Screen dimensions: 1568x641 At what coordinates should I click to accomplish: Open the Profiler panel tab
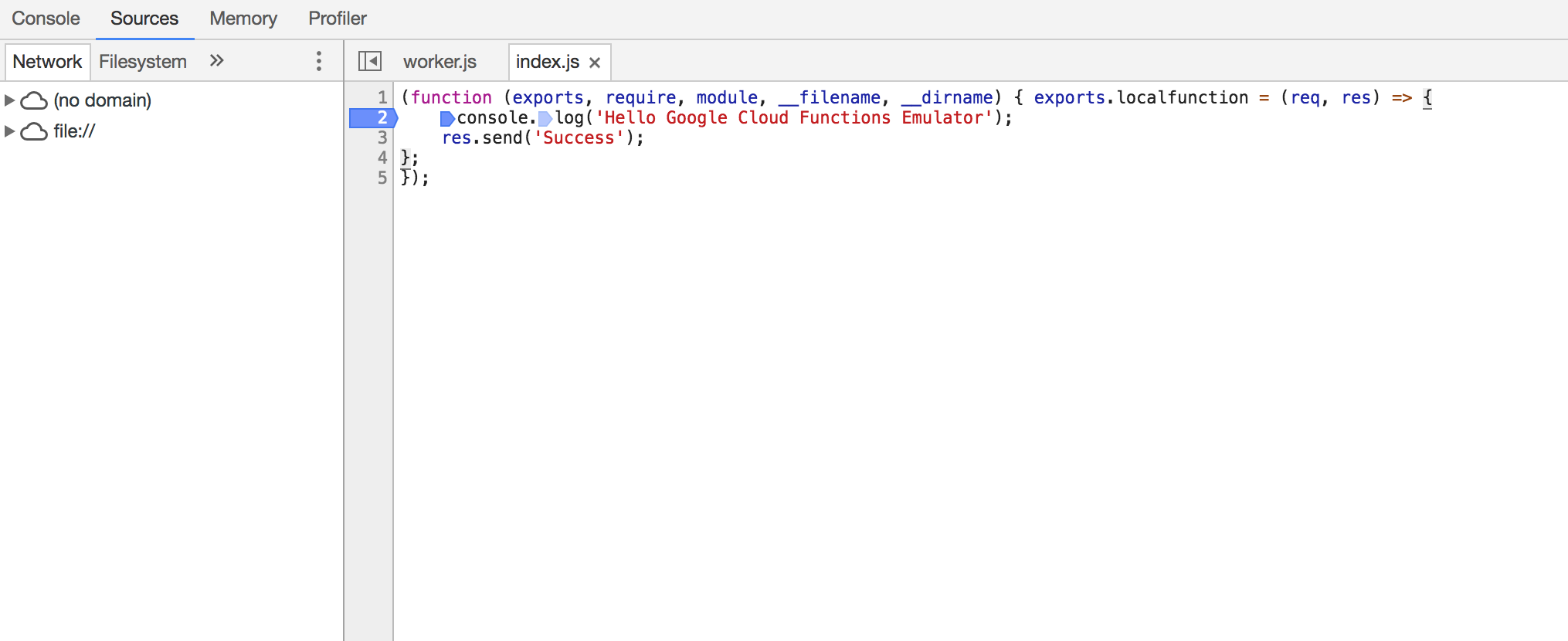[338, 19]
